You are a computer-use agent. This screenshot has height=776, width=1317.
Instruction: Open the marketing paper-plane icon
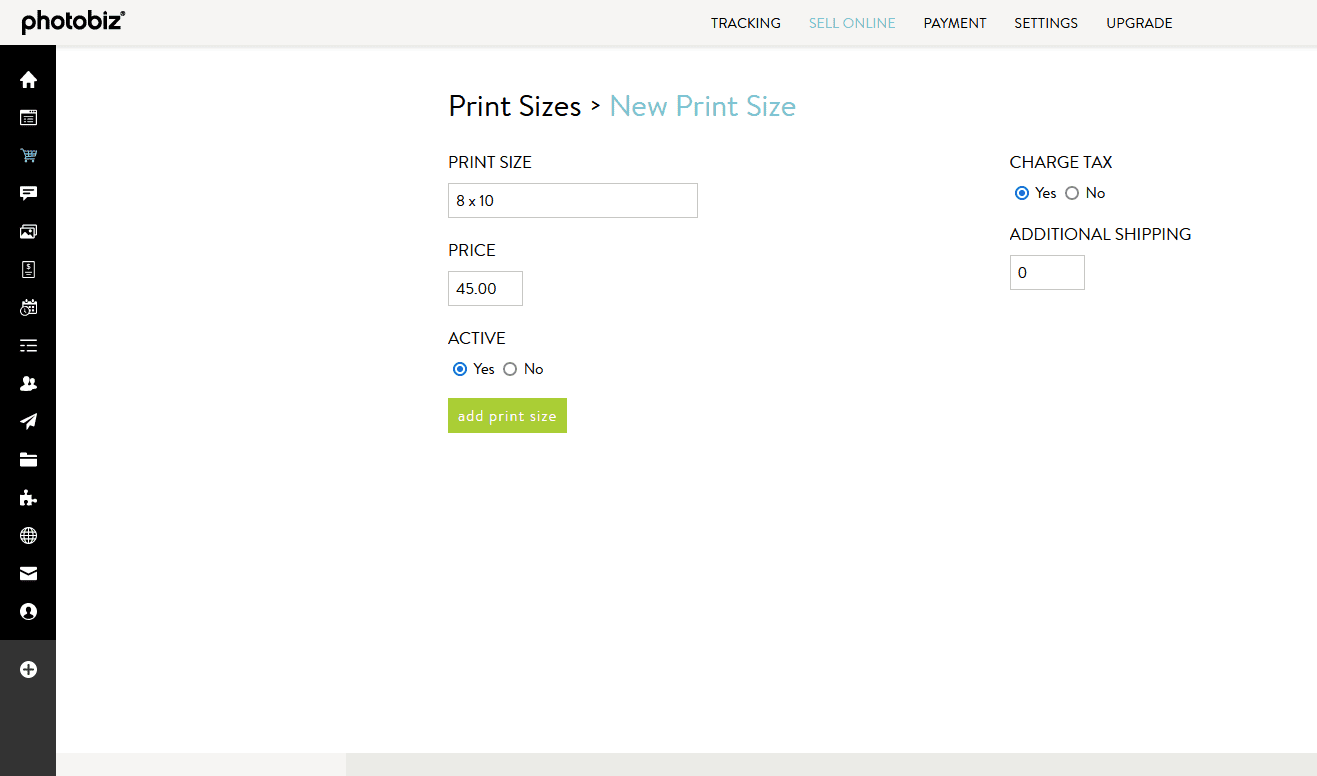point(28,421)
